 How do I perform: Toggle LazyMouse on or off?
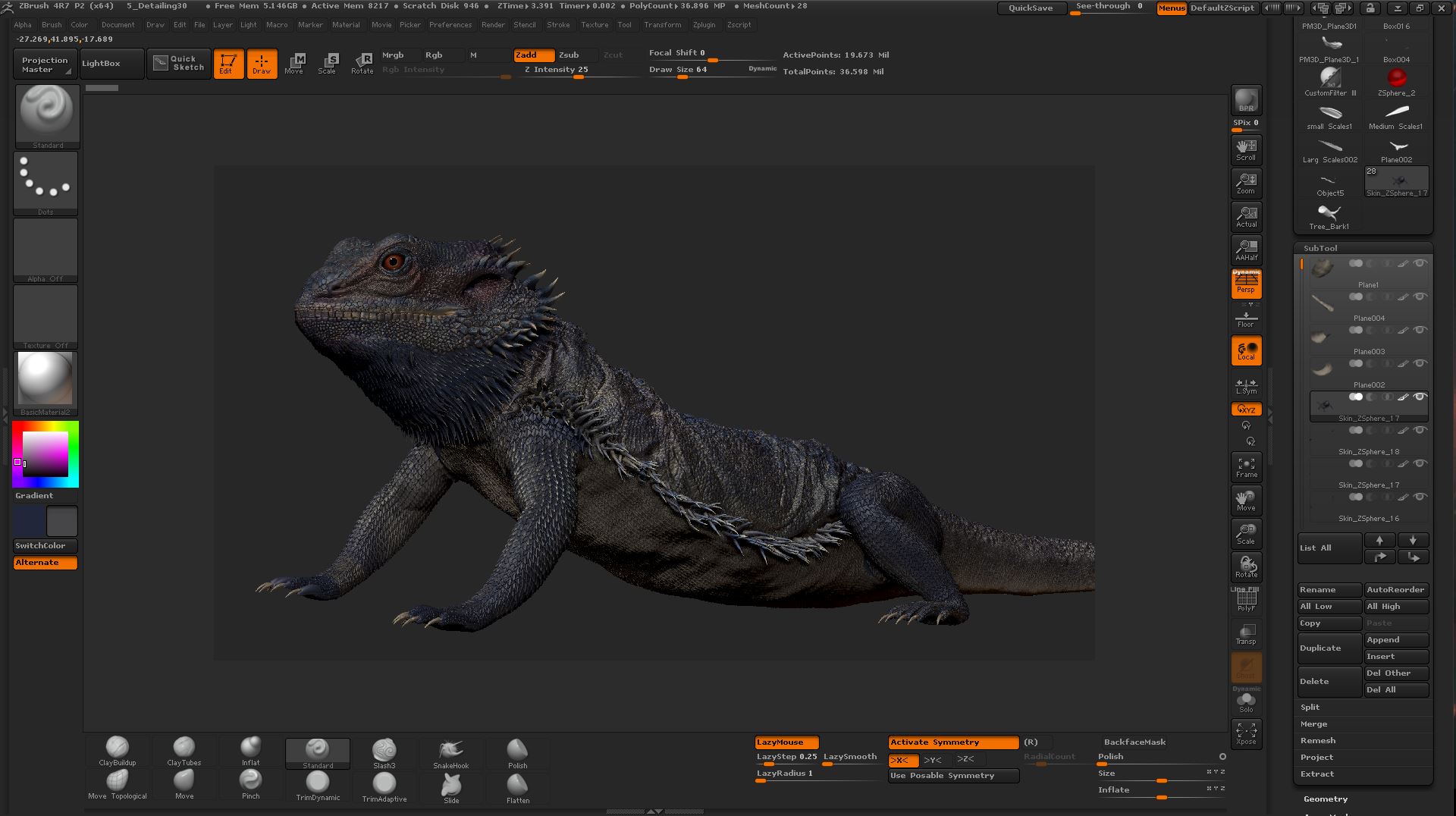(786, 742)
